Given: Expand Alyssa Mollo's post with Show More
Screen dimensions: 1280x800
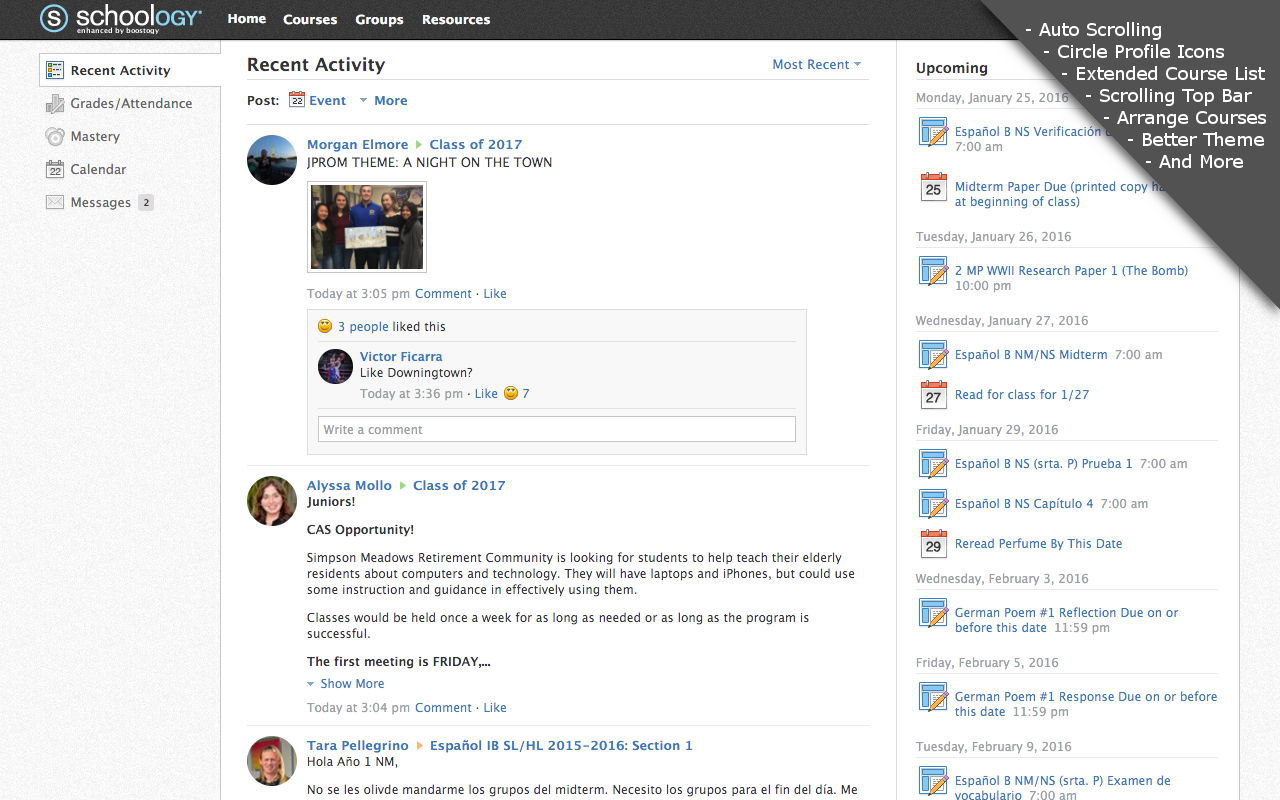Looking at the screenshot, I should (351, 684).
